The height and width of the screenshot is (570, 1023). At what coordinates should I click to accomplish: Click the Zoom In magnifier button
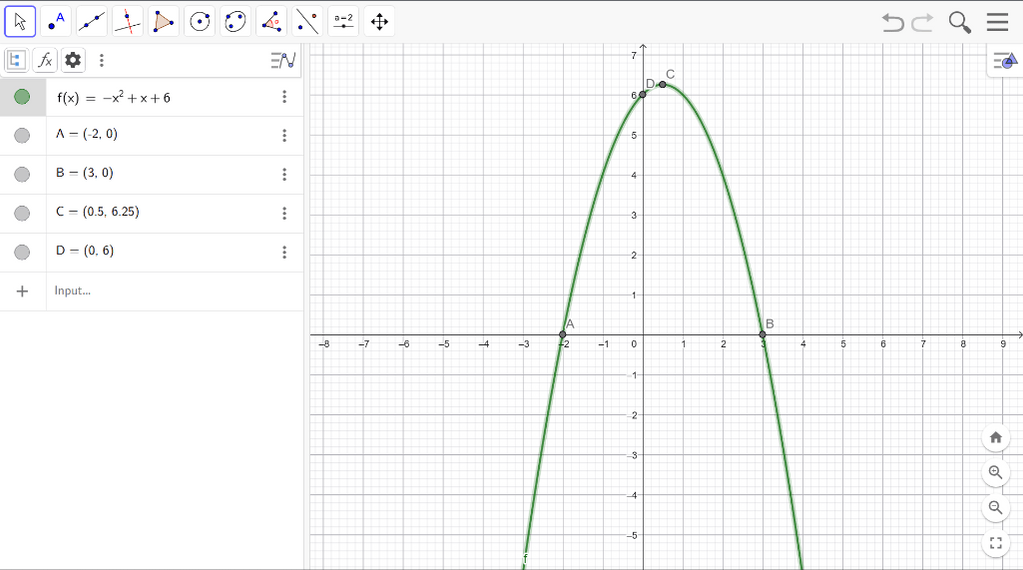995,472
